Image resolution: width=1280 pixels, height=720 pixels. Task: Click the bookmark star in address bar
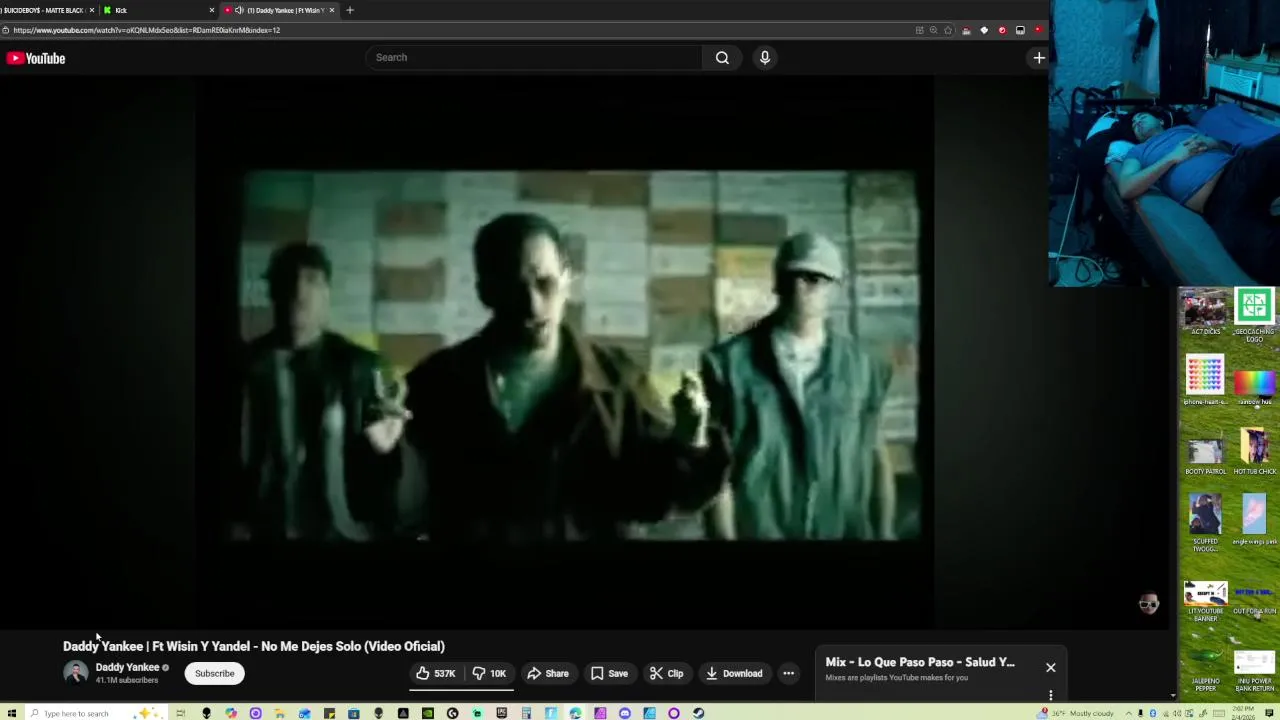click(x=948, y=30)
